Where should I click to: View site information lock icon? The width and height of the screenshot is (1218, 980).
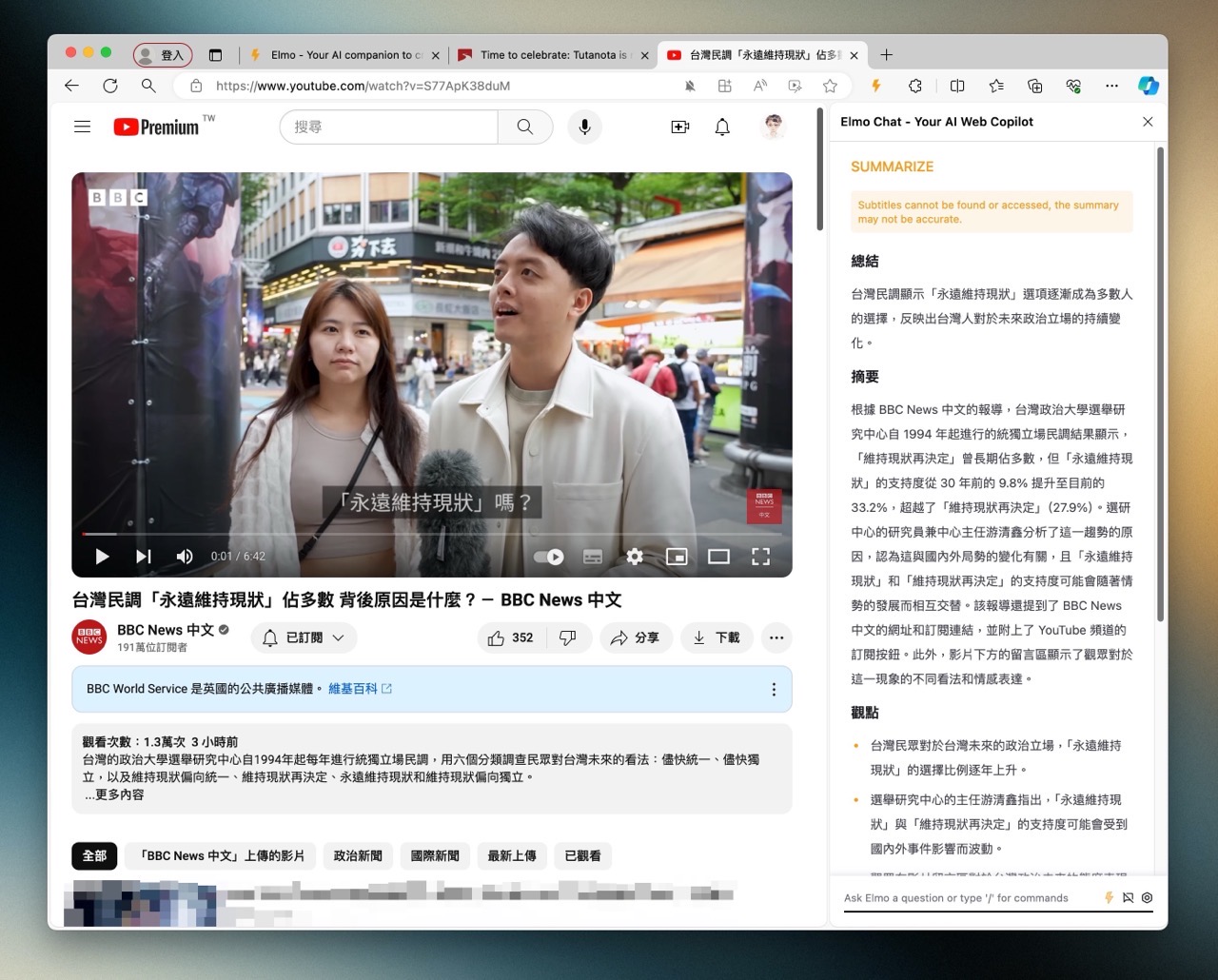click(x=196, y=86)
